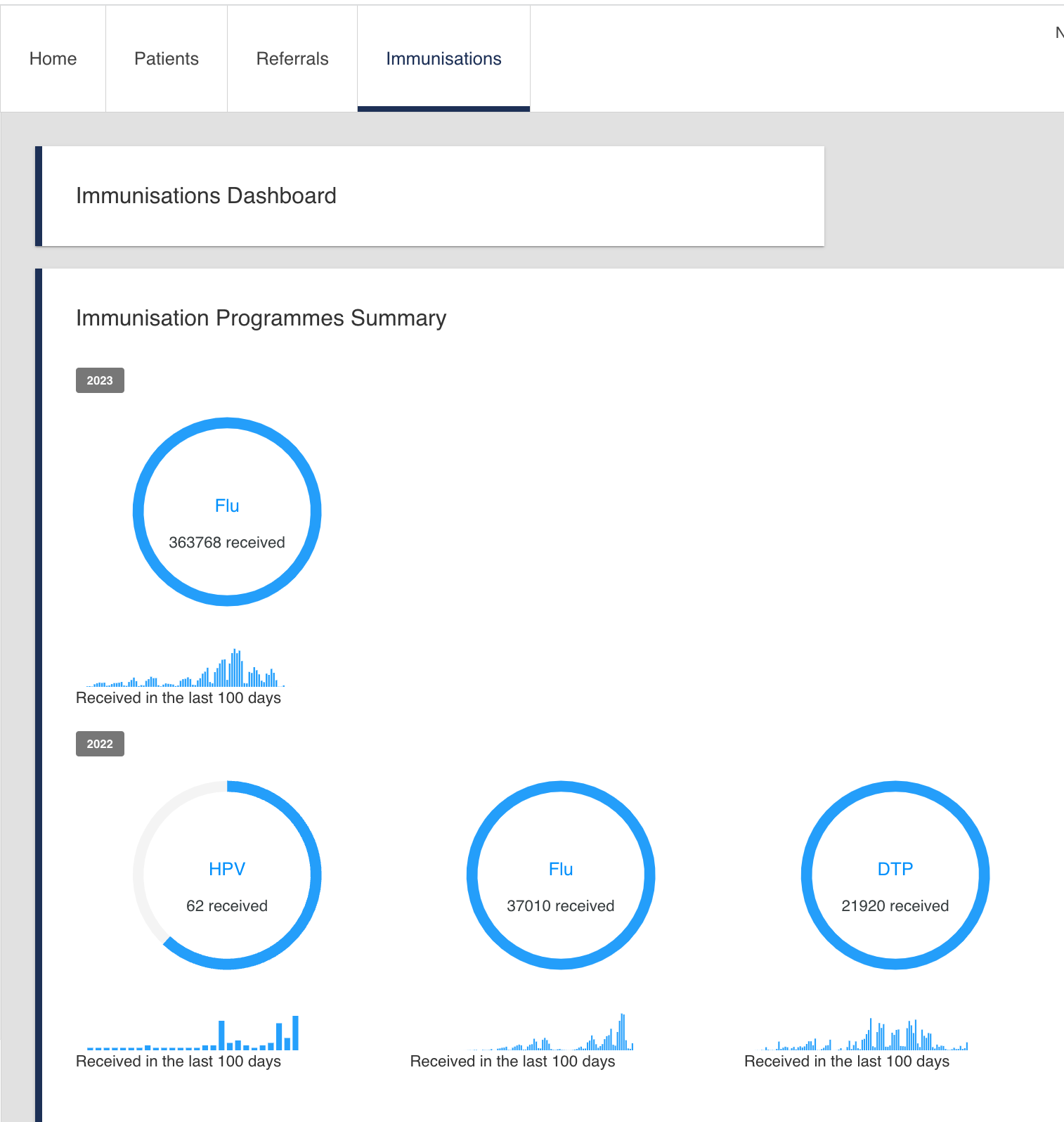The width and height of the screenshot is (1064, 1122).
Task: Click the 2023 Flu programme link
Action: click(x=227, y=506)
